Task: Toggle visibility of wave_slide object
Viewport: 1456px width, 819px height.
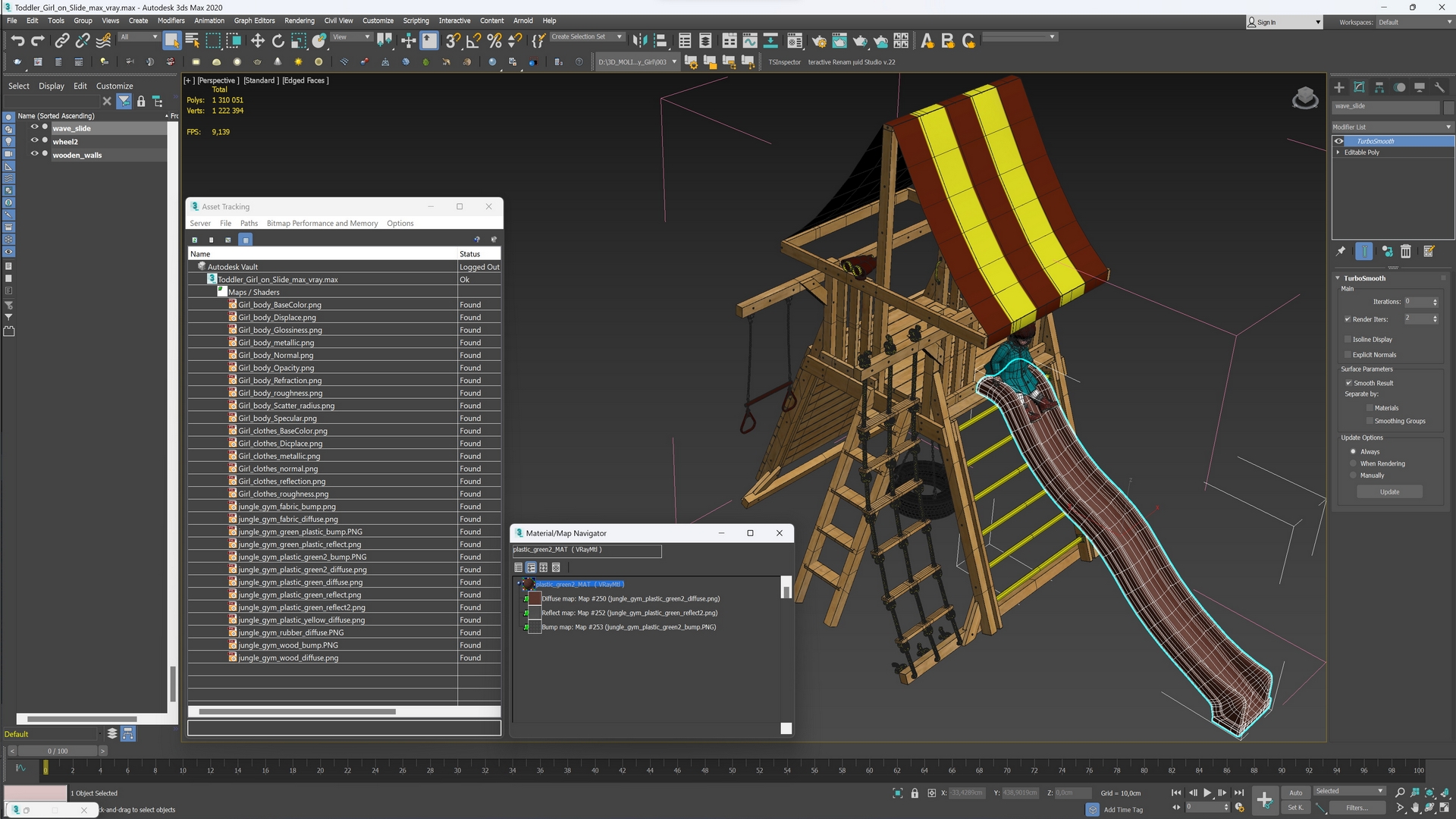Action: (34, 127)
